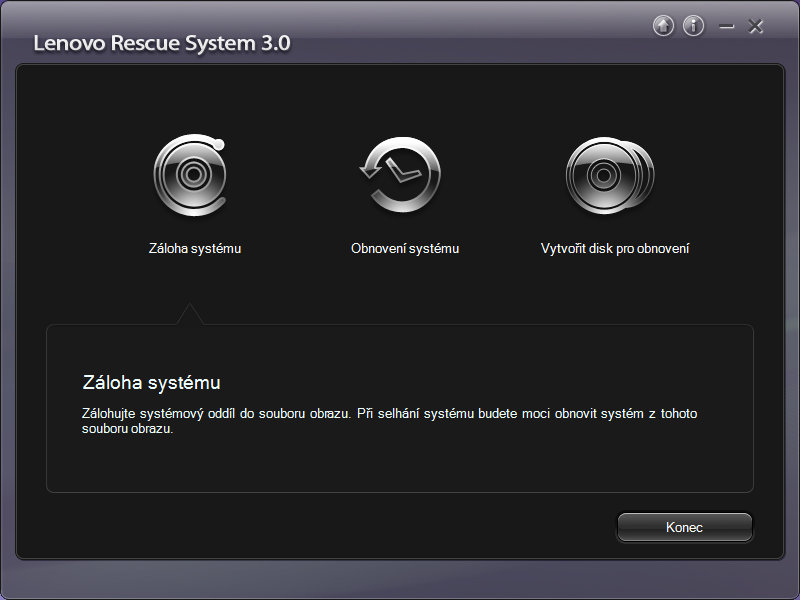Select the 'Záloha systému' label under the icon
This screenshot has height=600, width=800.
(x=195, y=249)
